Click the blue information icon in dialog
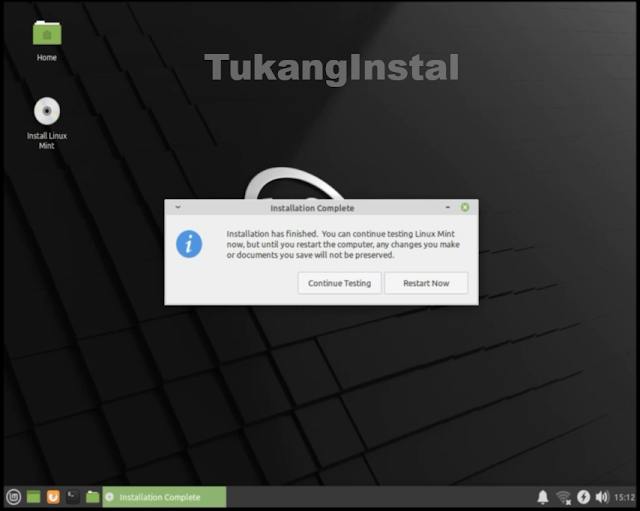Viewport: 640px width, 511px height. [x=189, y=244]
